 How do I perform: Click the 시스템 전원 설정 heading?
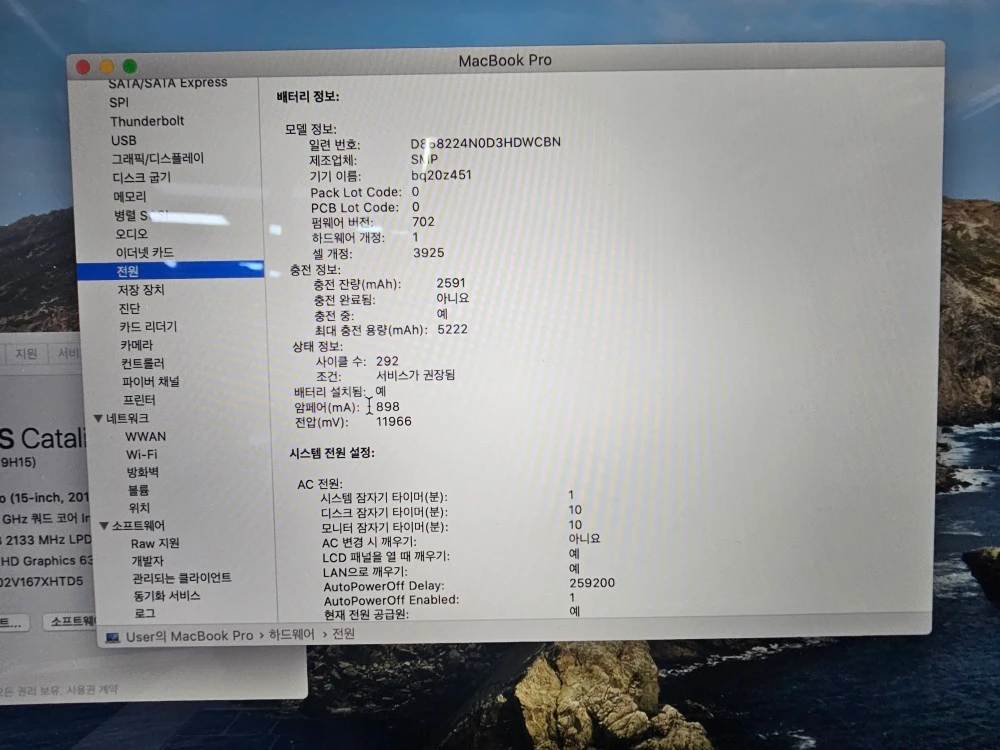(332, 453)
